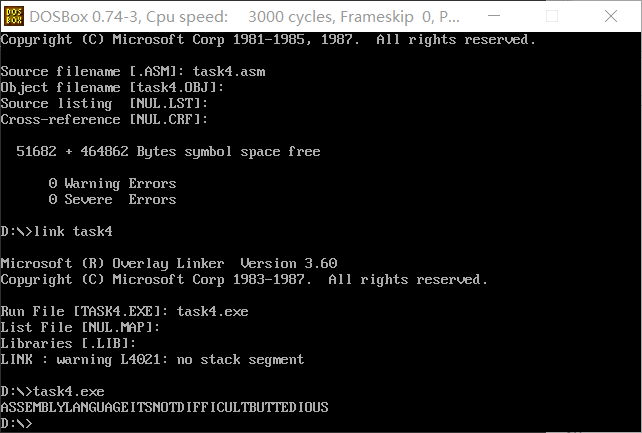The image size is (642, 433).
Task: Click the 'List File [NUL.MAP]' prompt line
Action: 80,327
